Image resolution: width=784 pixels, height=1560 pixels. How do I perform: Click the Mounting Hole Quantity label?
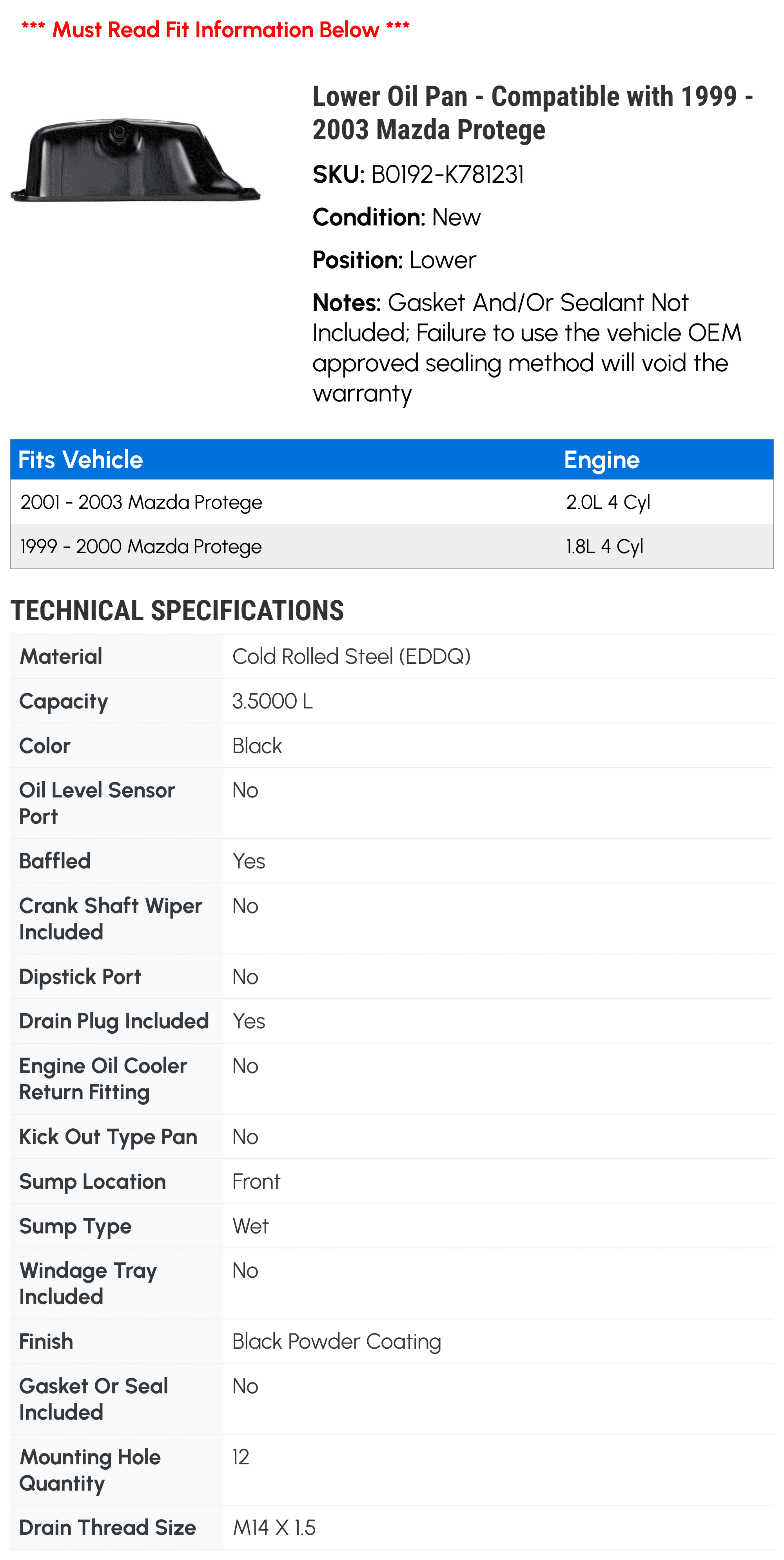pos(90,1470)
